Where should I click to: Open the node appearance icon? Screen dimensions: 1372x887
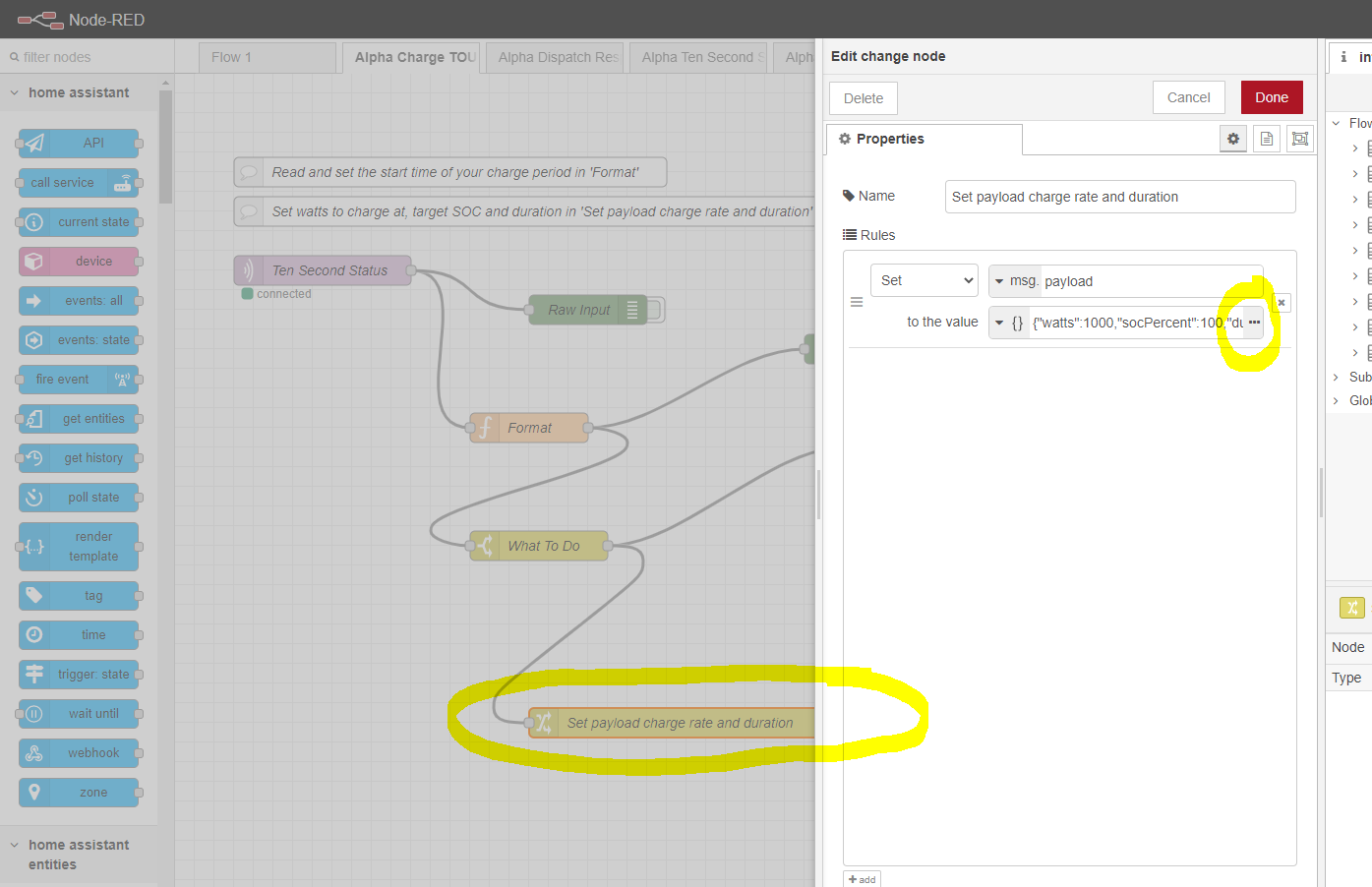point(1300,139)
